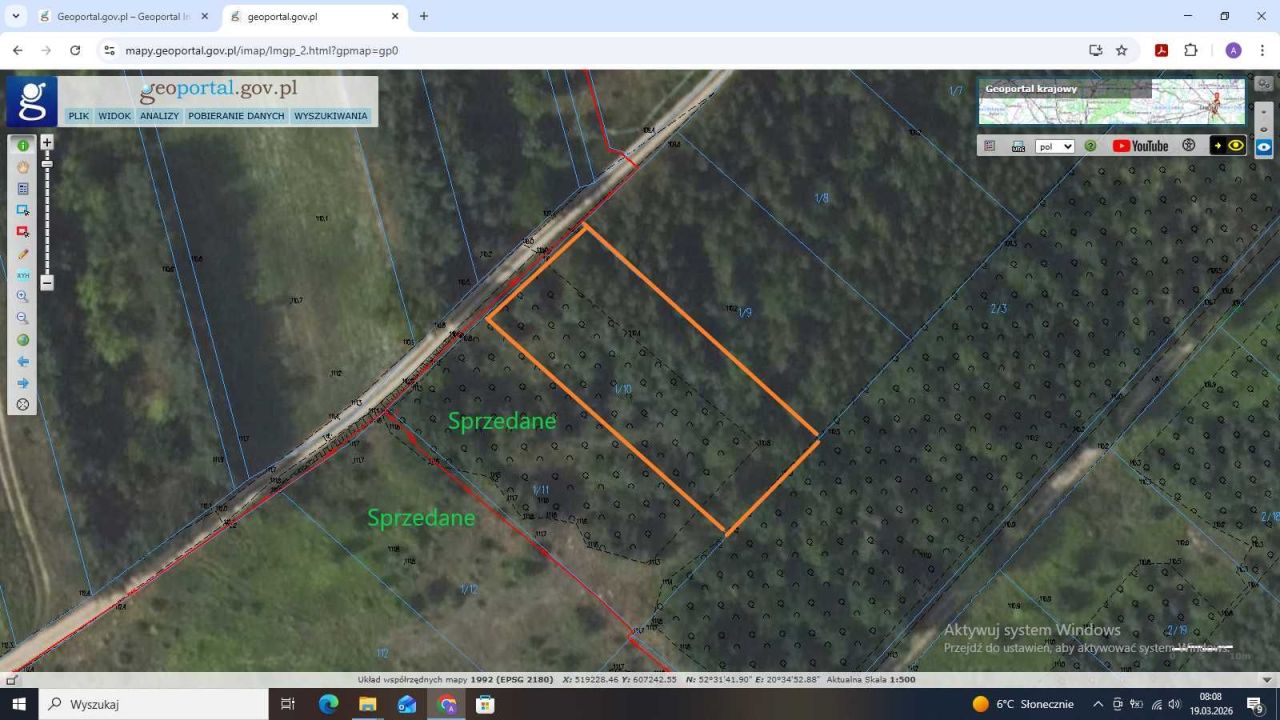This screenshot has width=1280, height=720.
Task: Open Task View on the taskbar
Action: pyautogui.click(x=288, y=704)
